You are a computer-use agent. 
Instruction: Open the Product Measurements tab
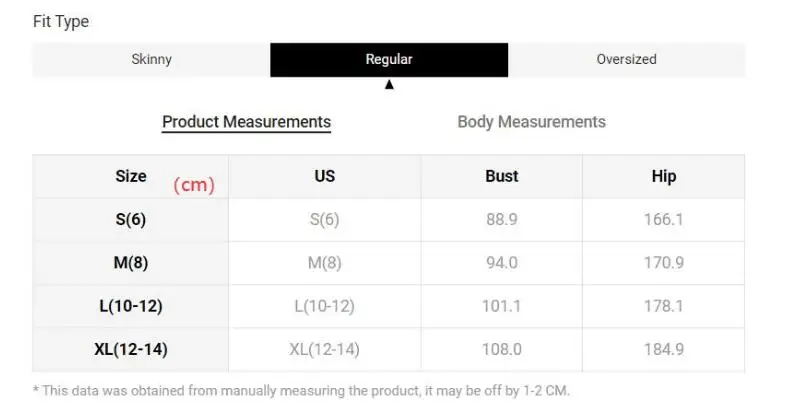[246, 122]
